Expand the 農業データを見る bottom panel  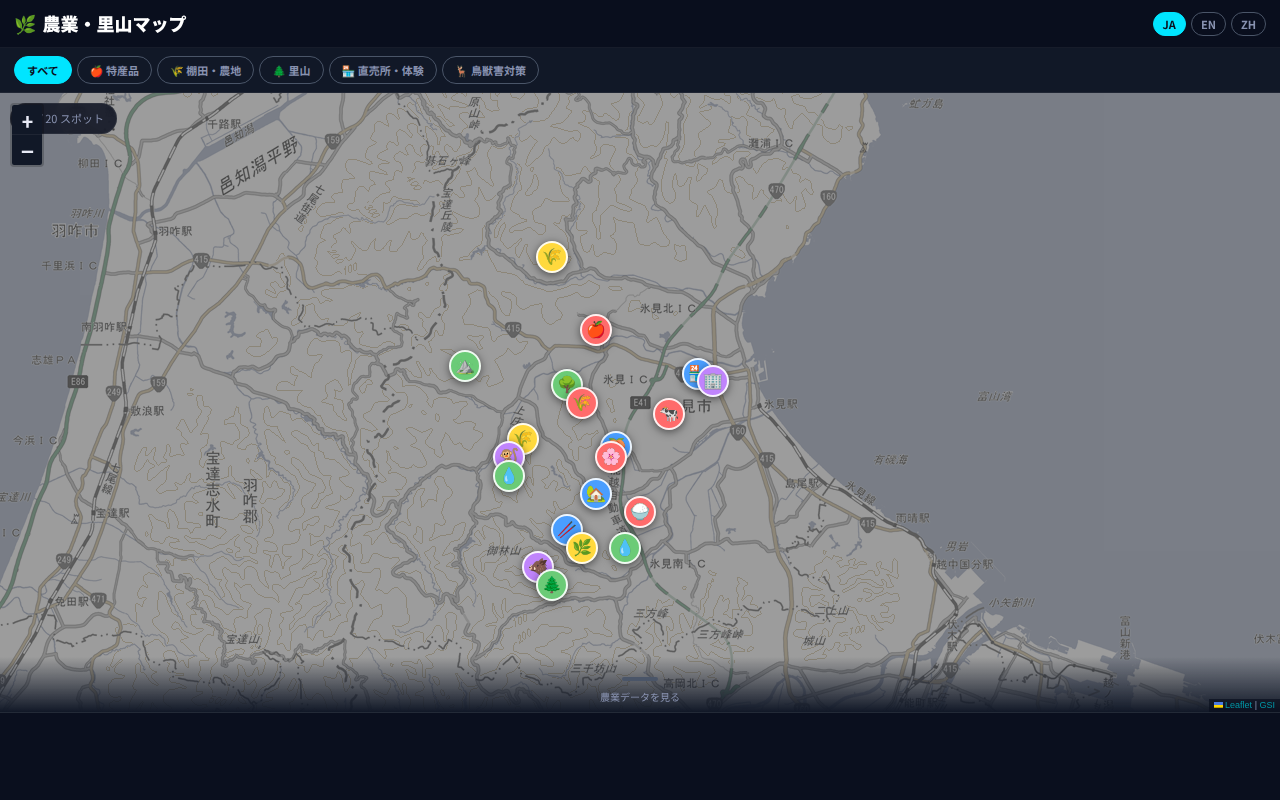(640, 697)
